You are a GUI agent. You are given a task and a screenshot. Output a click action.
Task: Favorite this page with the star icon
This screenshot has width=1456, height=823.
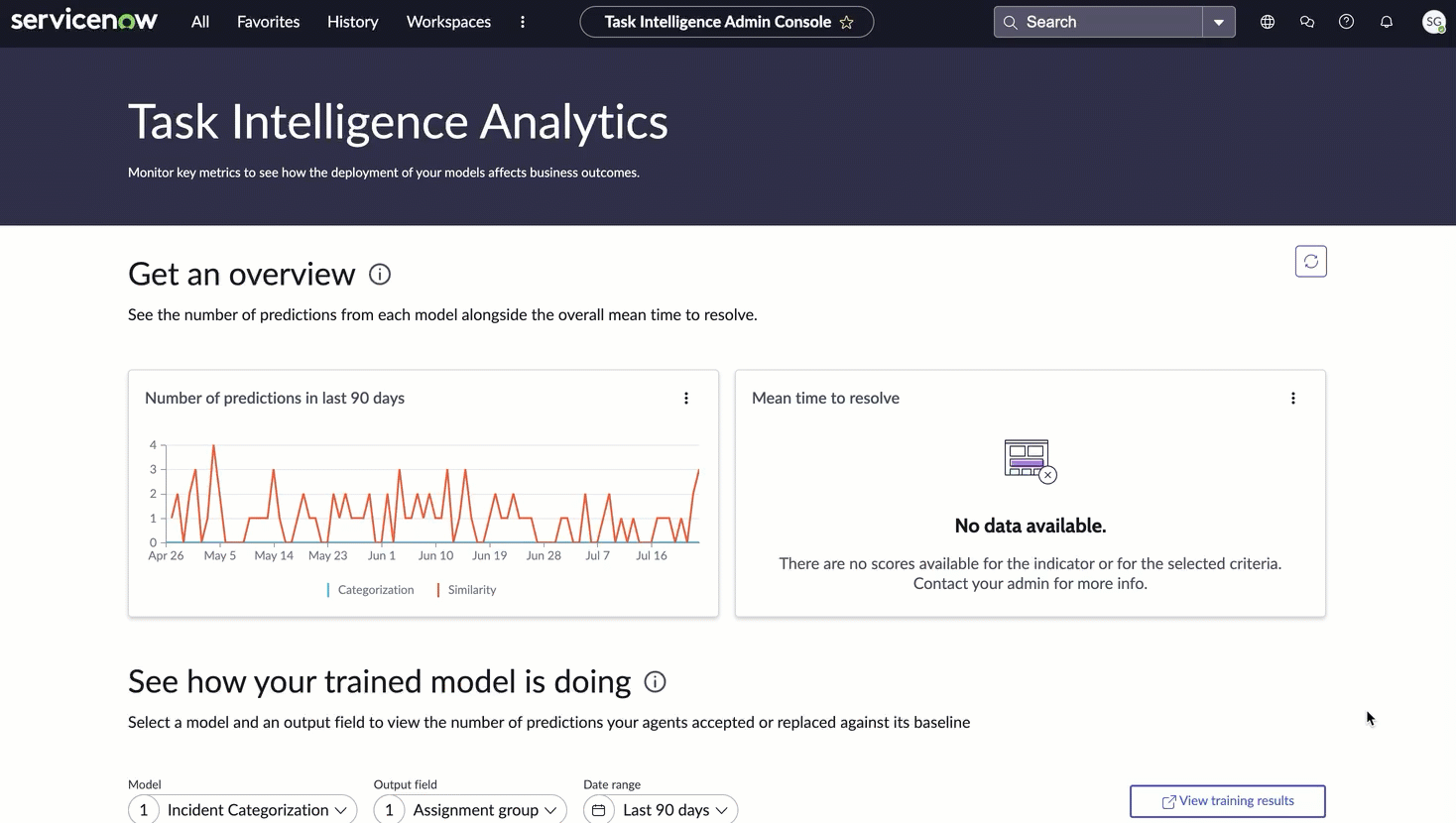tap(847, 22)
